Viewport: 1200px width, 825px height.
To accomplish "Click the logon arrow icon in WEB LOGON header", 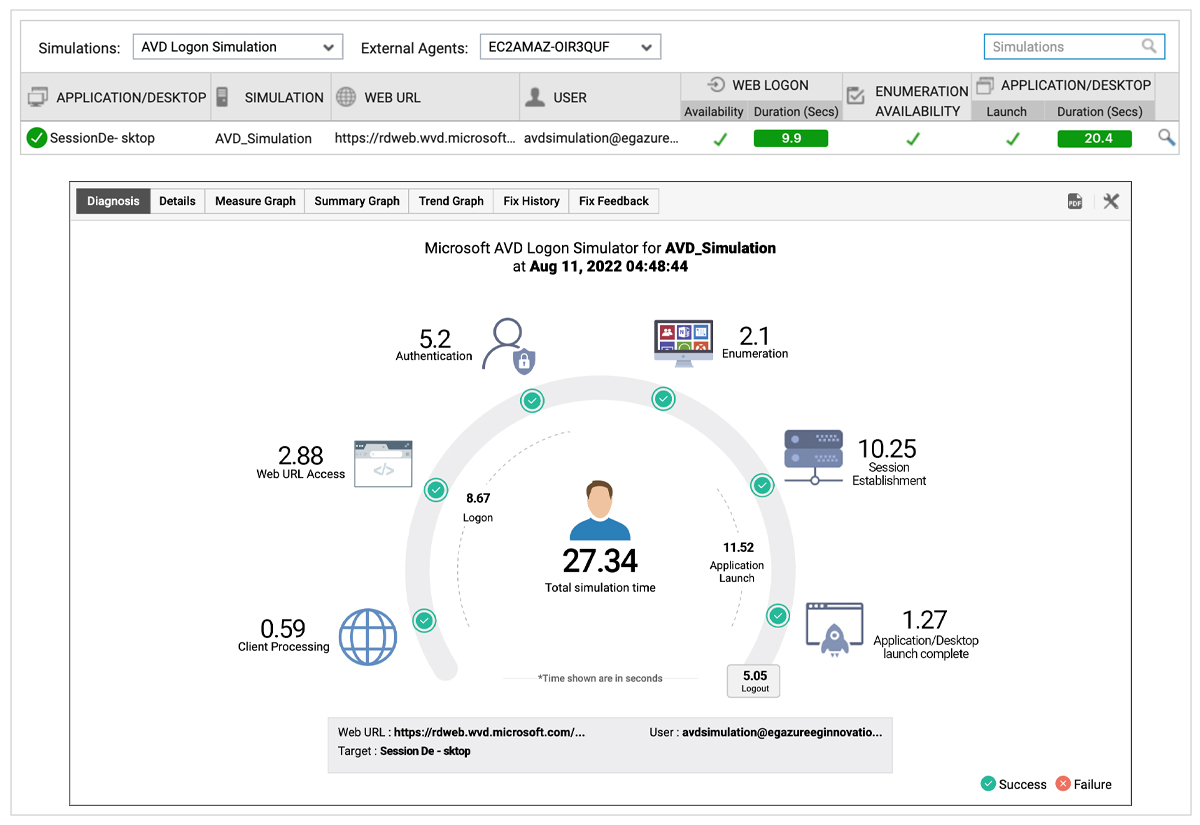I will click(x=715, y=85).
